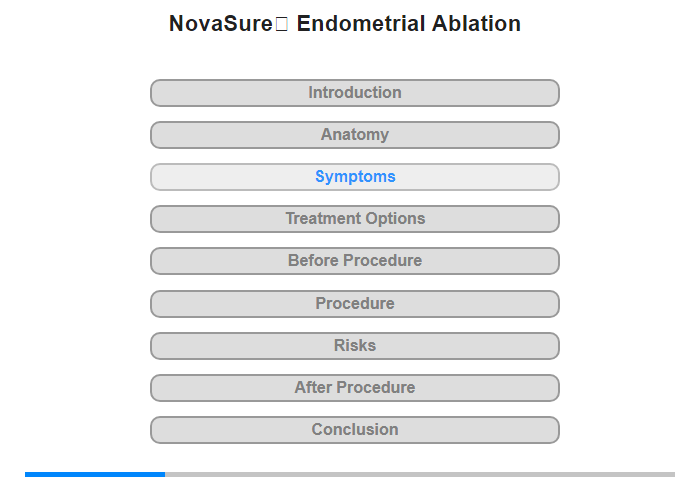This screenshot has height=480, width=700.
Task: Select the highlighted Symptoms menu item
Action: [x=355, y=177]
